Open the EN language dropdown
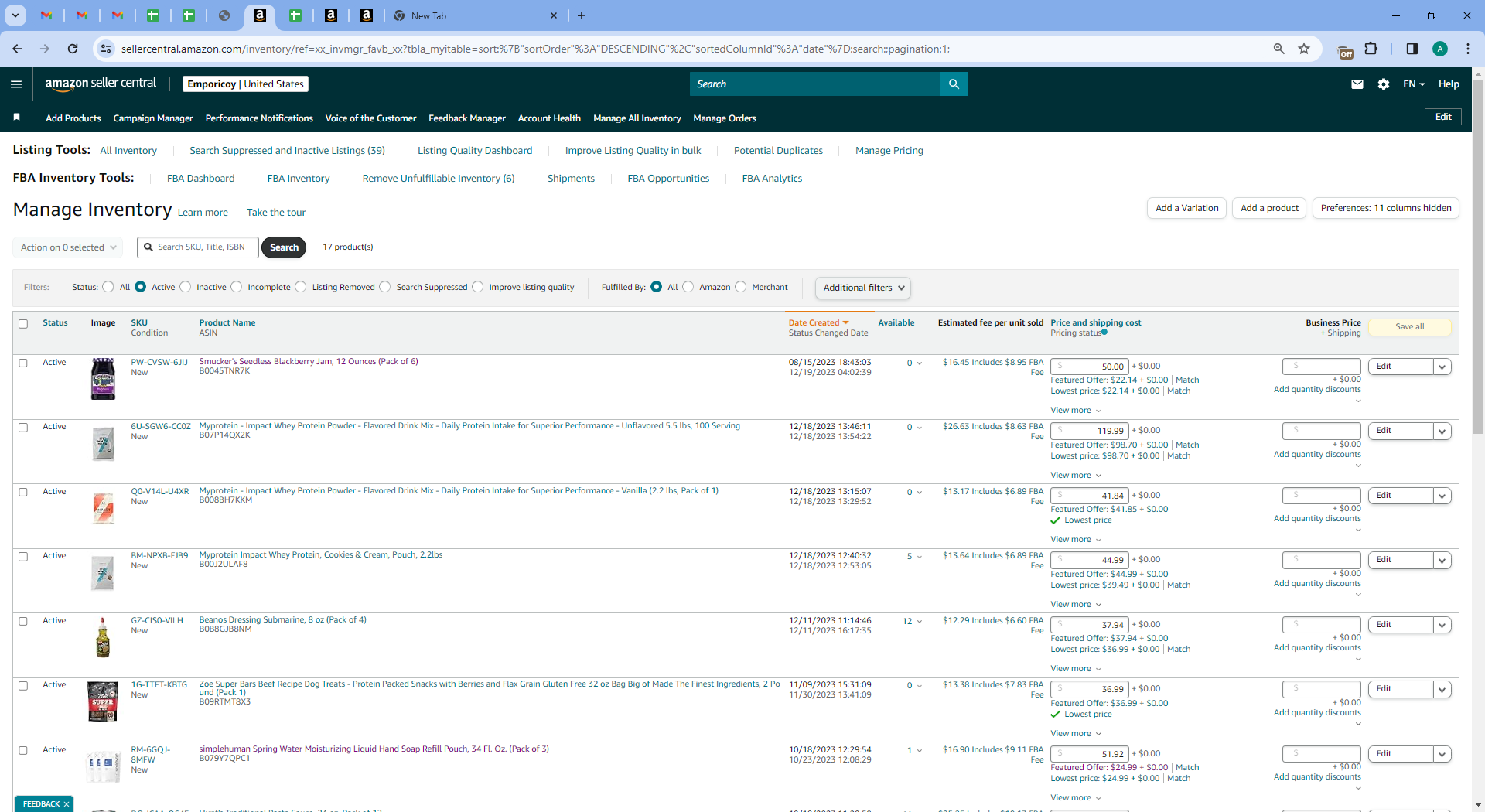 tap(1414, 84)
